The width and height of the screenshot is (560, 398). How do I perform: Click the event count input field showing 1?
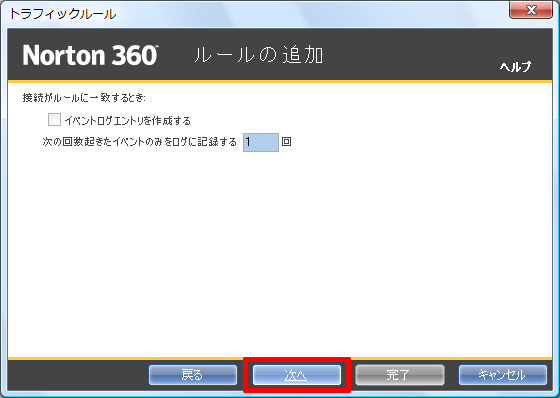[261, 142]
